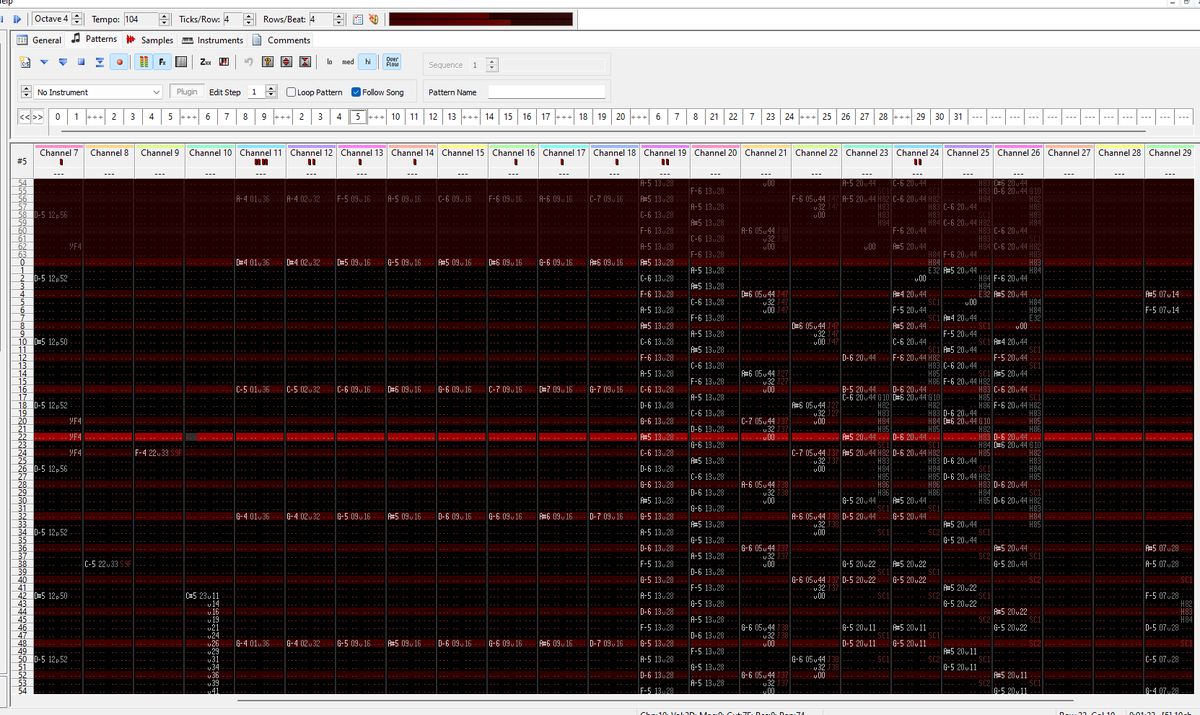Click the list icon beside Rows/Beat
Viewport: 1200px width, 715px height.
point(358,19)
